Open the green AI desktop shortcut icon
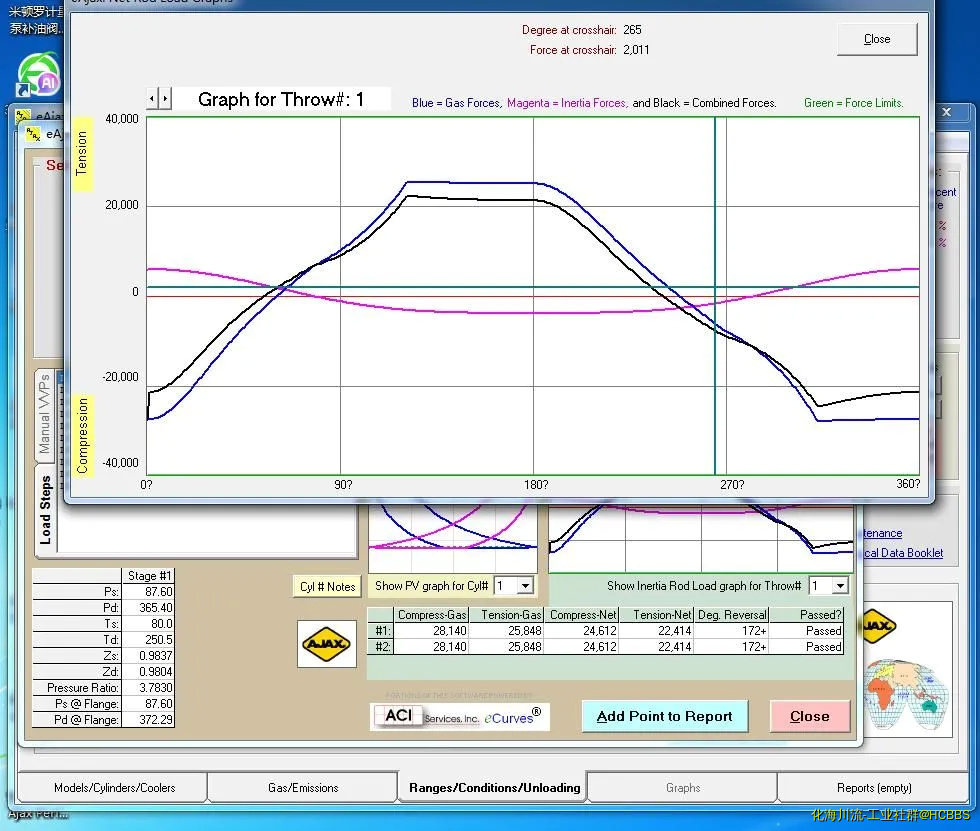980x831 pixels. tap(37, 75)
